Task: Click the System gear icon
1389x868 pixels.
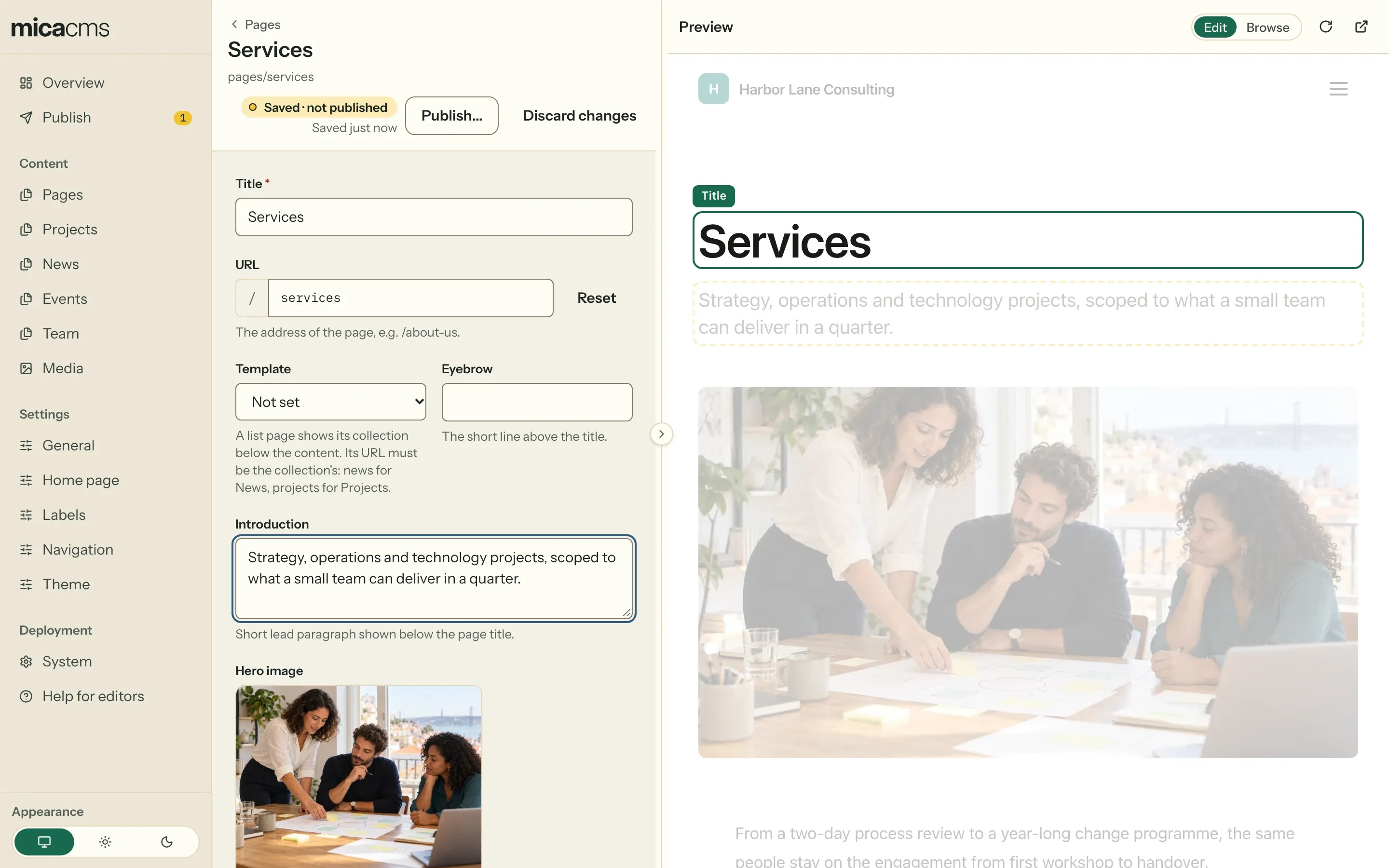Action: tap(26, 661)
